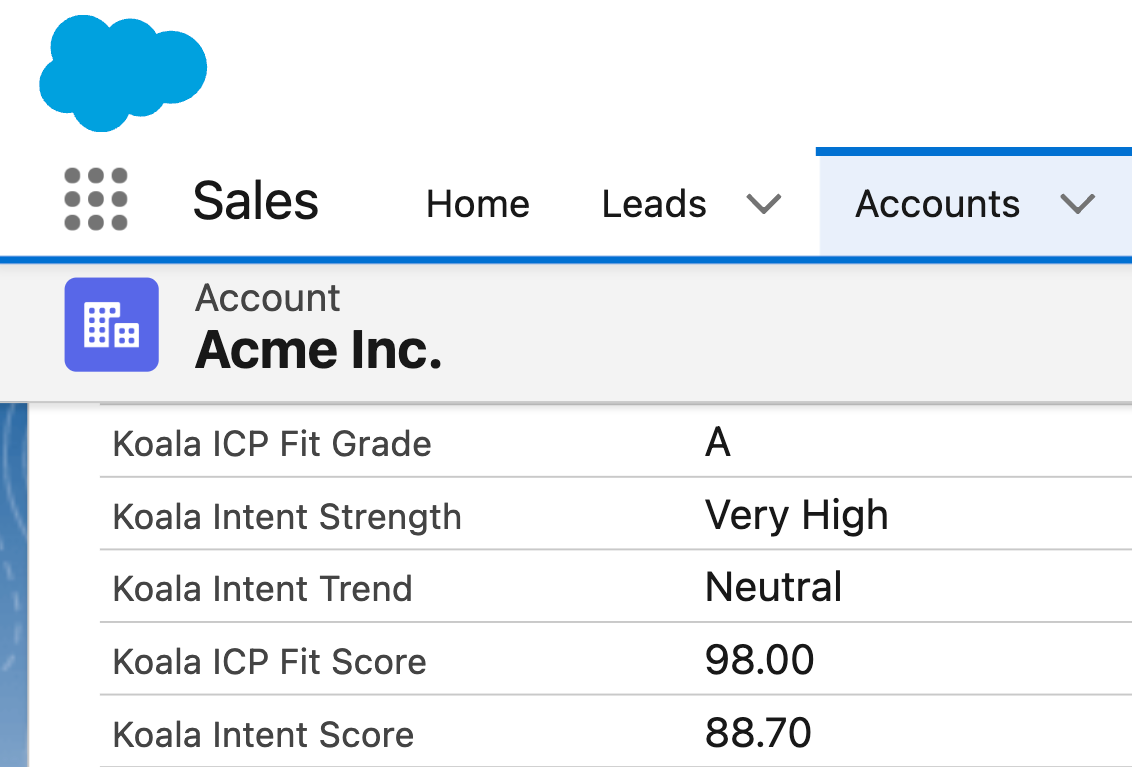Select the 88.70 intent score value
This screenshot has height=767, width=1132.
click(x=758, y=733)
